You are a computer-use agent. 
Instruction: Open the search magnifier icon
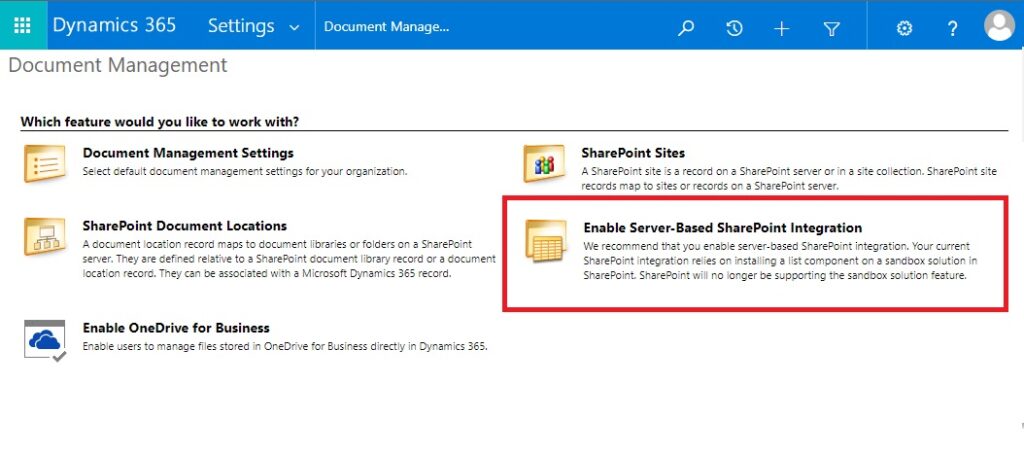click(686, 28)
